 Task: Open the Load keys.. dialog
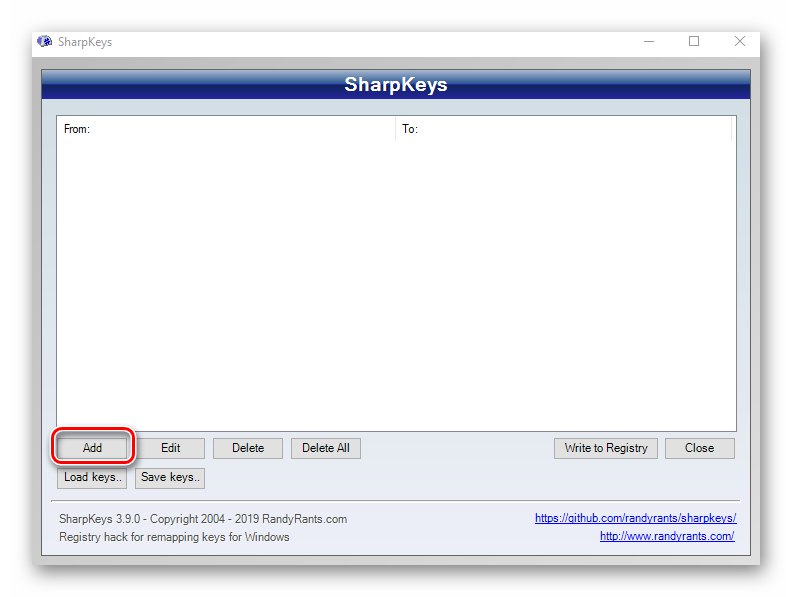tap(92, 477)
